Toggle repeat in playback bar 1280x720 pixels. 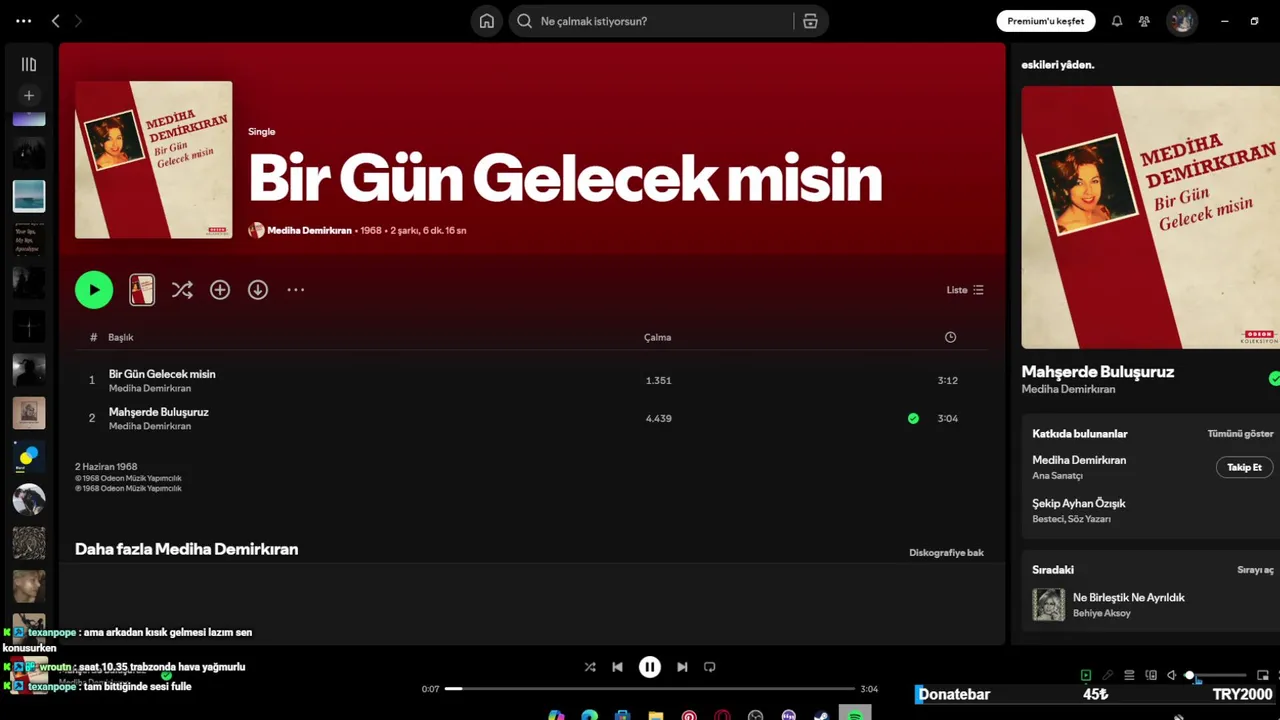click(x=710, y=667)
